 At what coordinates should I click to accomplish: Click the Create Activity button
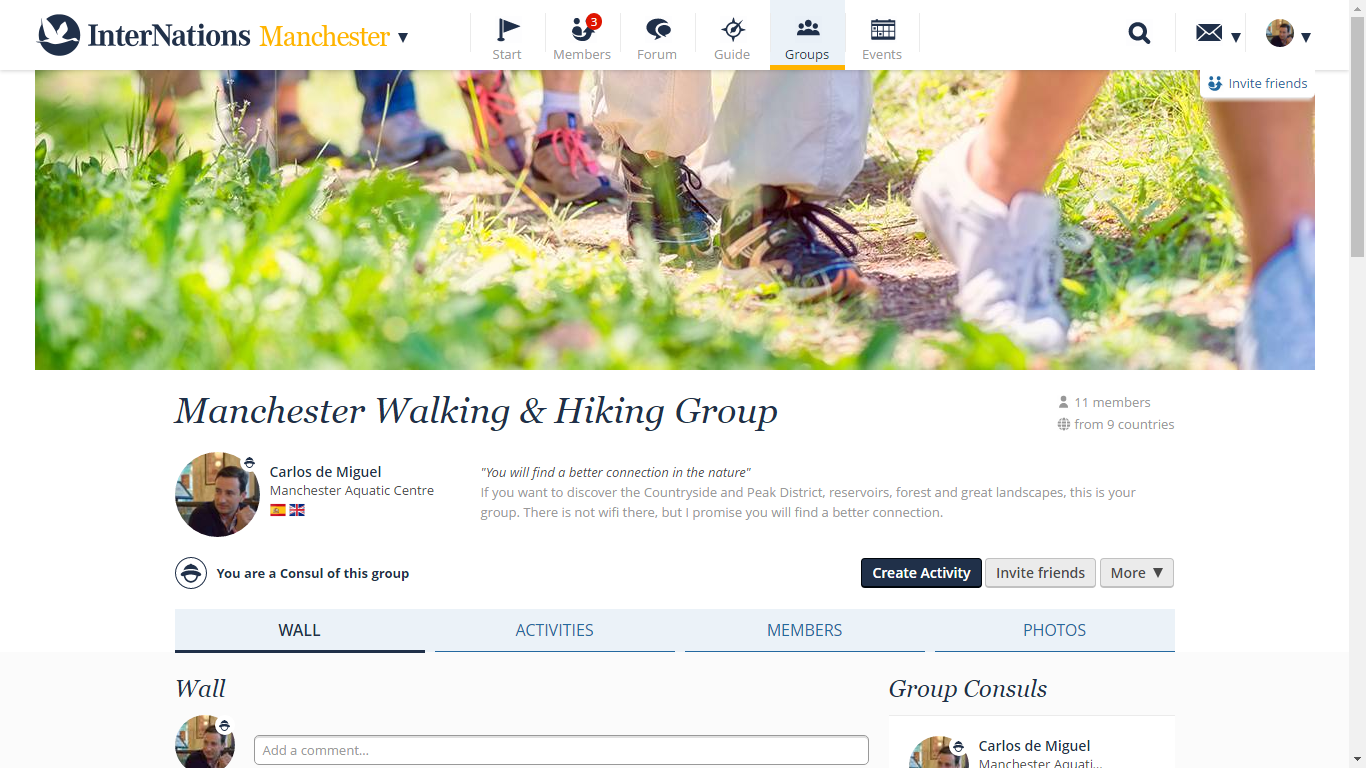pos(921,573)
